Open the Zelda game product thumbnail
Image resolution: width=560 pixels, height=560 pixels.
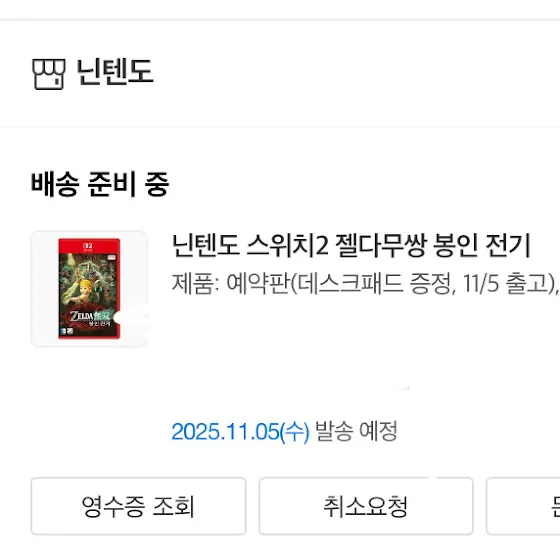pyautogui.click(x=89, y=289)
